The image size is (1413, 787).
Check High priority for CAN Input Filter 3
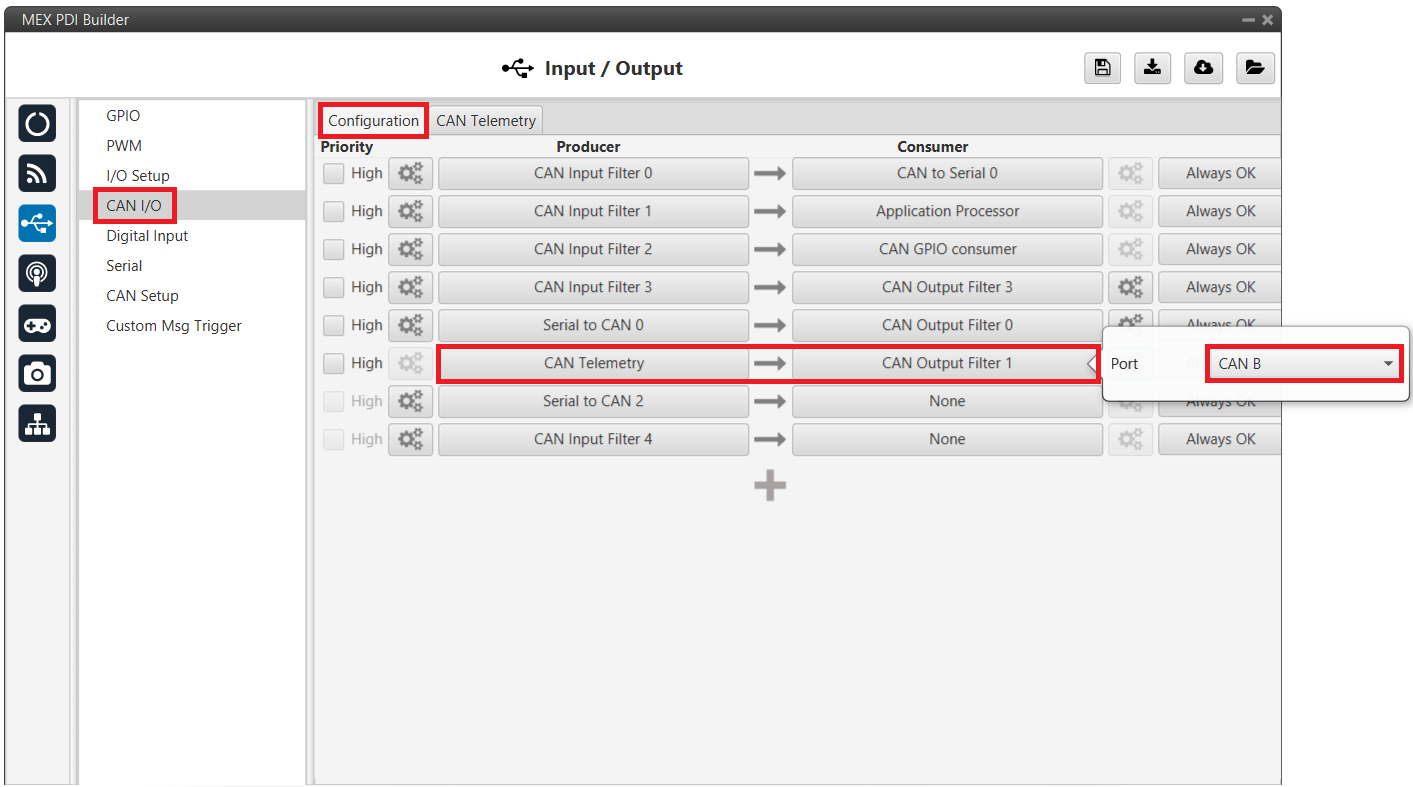(334, 287)
